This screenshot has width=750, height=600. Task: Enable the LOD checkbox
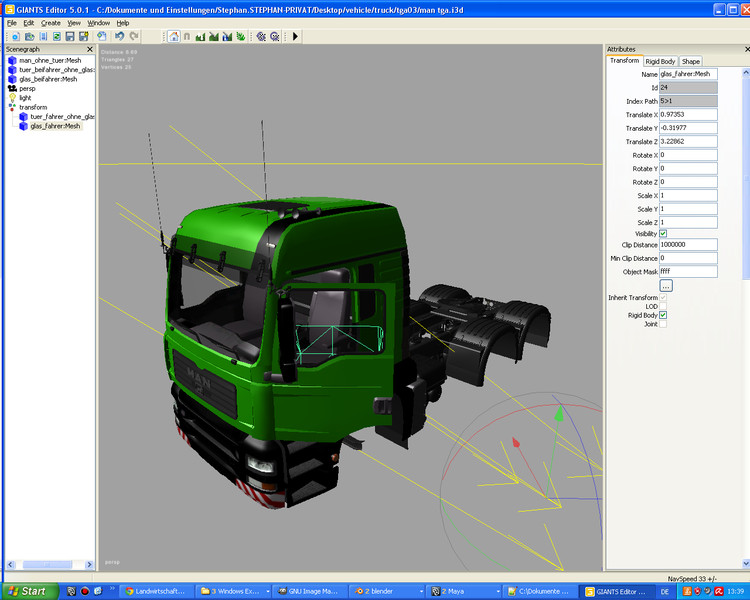coord(663,306)
